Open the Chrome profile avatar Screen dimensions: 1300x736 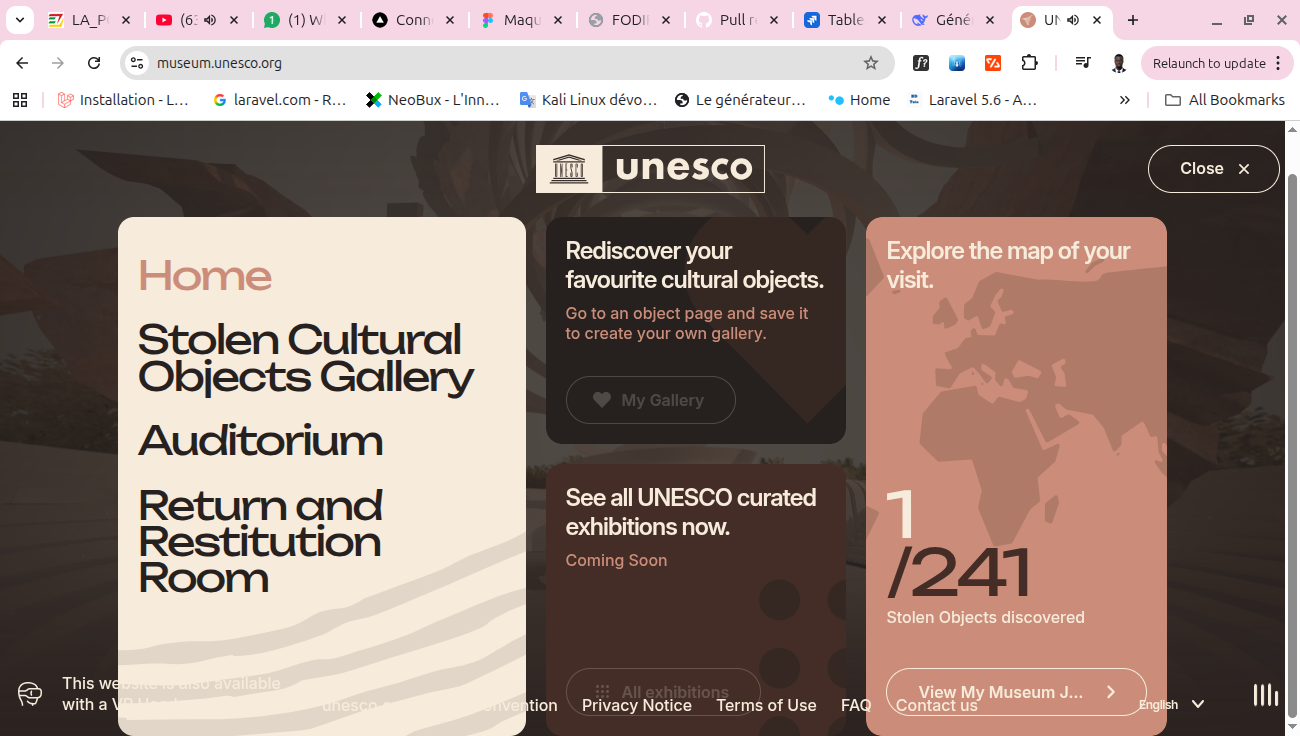pyautogui.click(x=1119, y=63)
